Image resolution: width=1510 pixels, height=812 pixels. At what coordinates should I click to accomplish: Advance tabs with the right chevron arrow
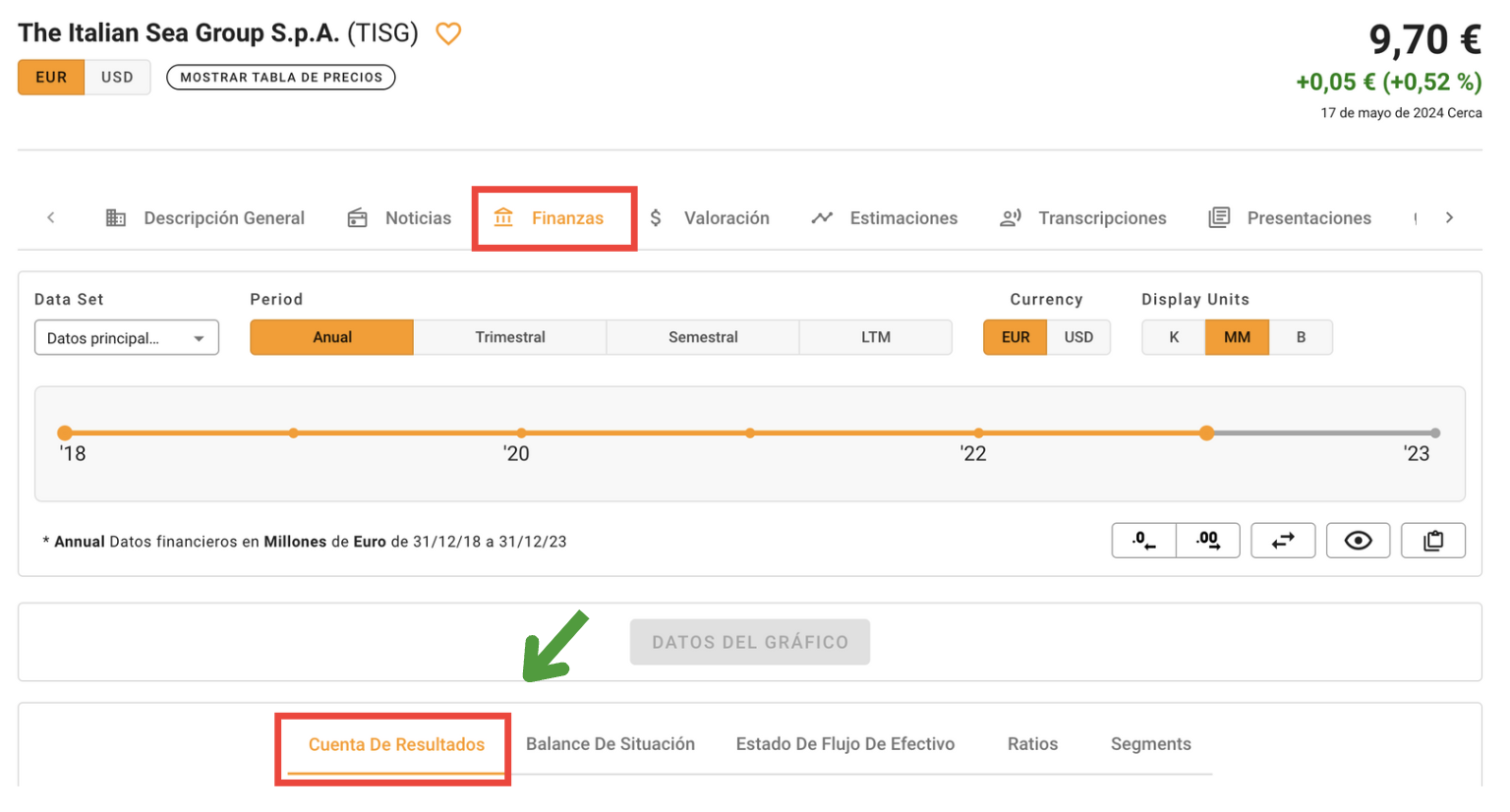point(1449,217)
